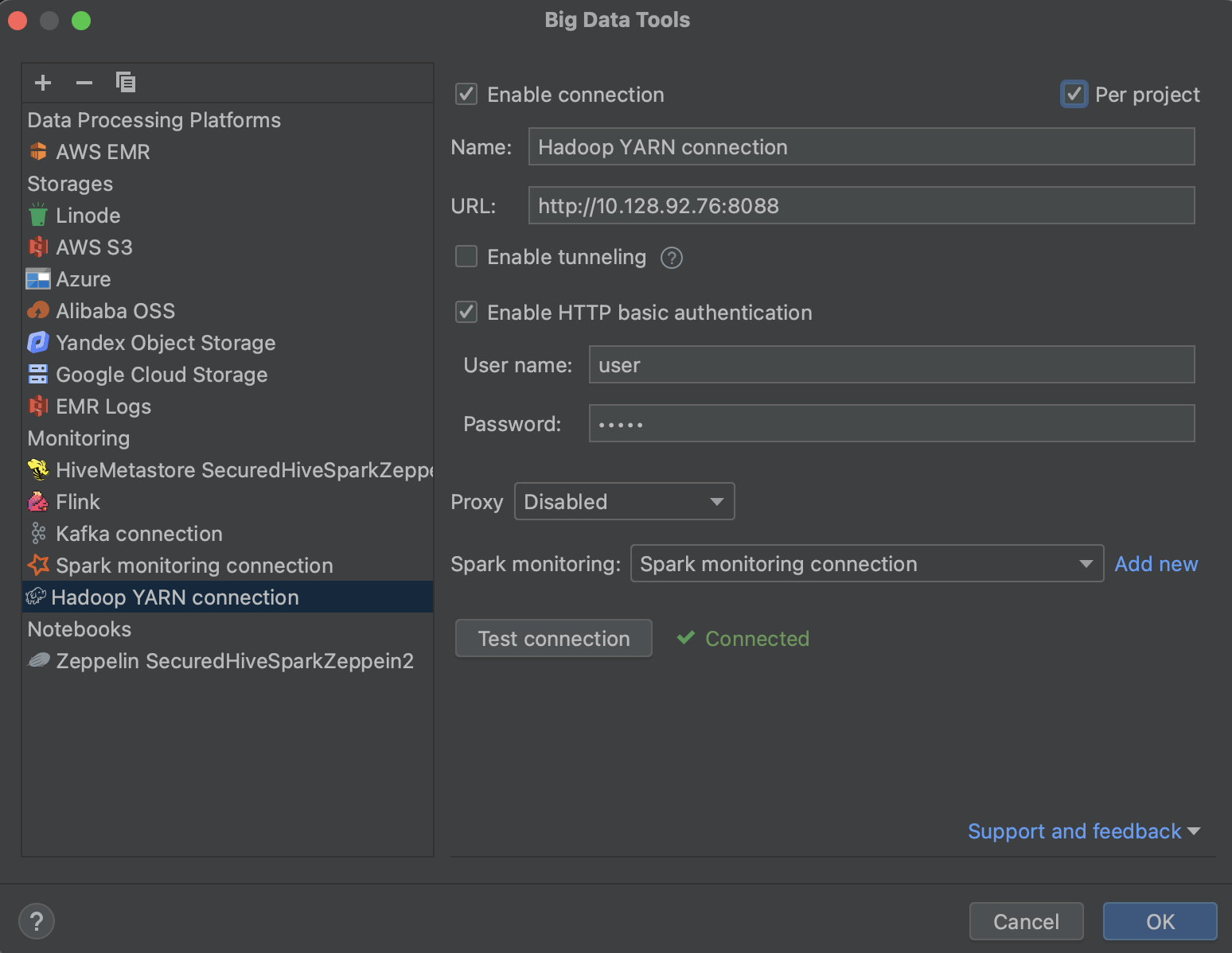Click the Test connection button

(553, 638)
